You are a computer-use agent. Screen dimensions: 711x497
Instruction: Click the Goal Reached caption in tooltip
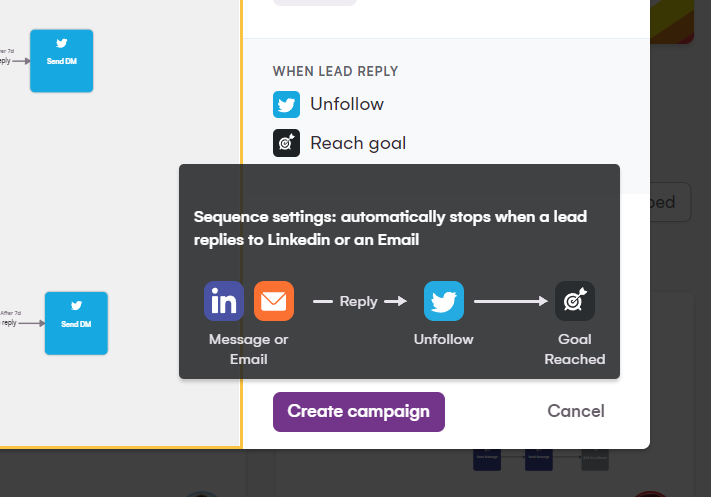point(575,349)
